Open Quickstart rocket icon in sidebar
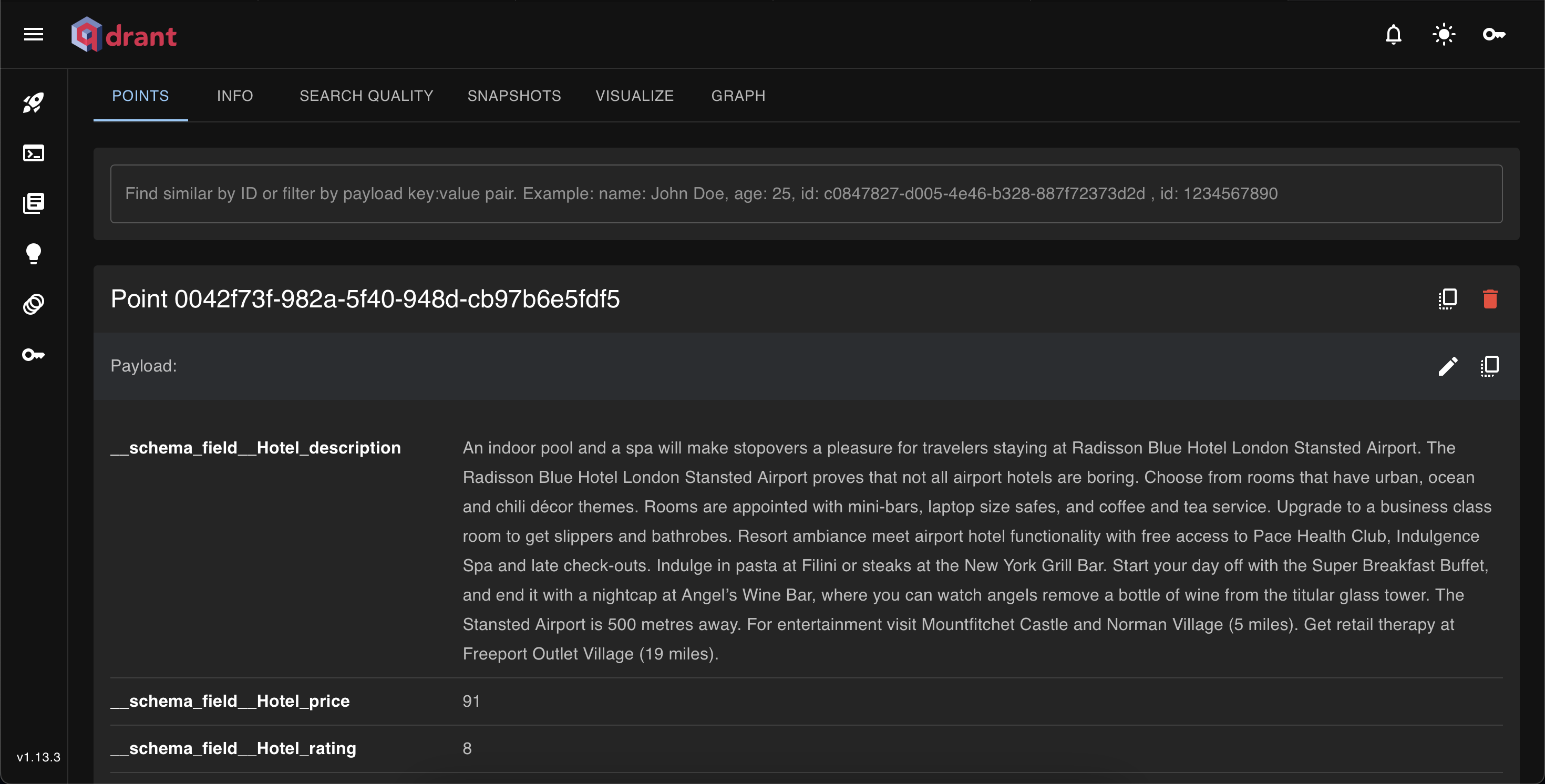This screenshot has height=784, width=1545. [x=34, y=103]
